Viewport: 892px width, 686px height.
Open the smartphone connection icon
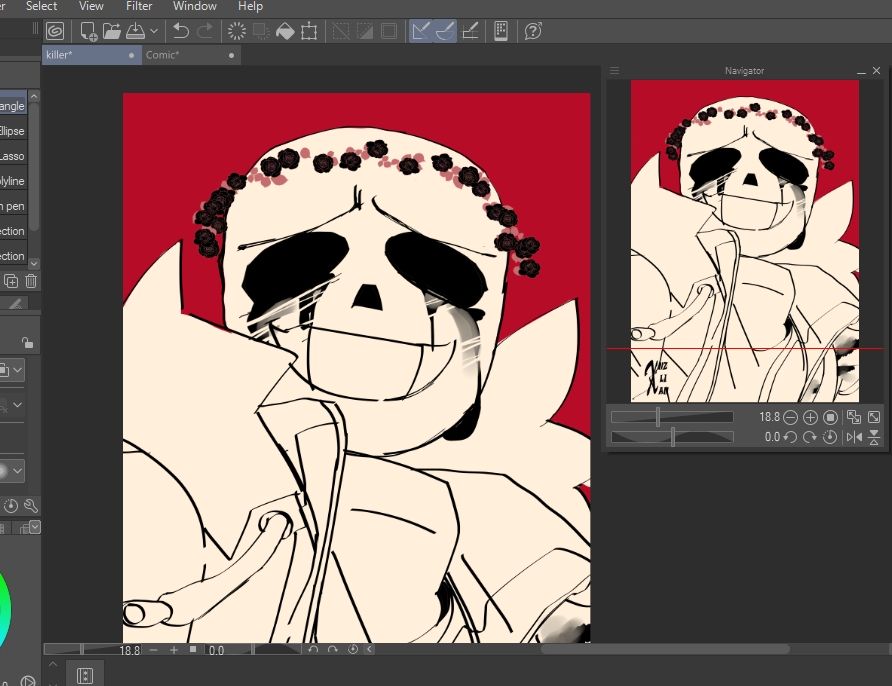tap(501, 31)
